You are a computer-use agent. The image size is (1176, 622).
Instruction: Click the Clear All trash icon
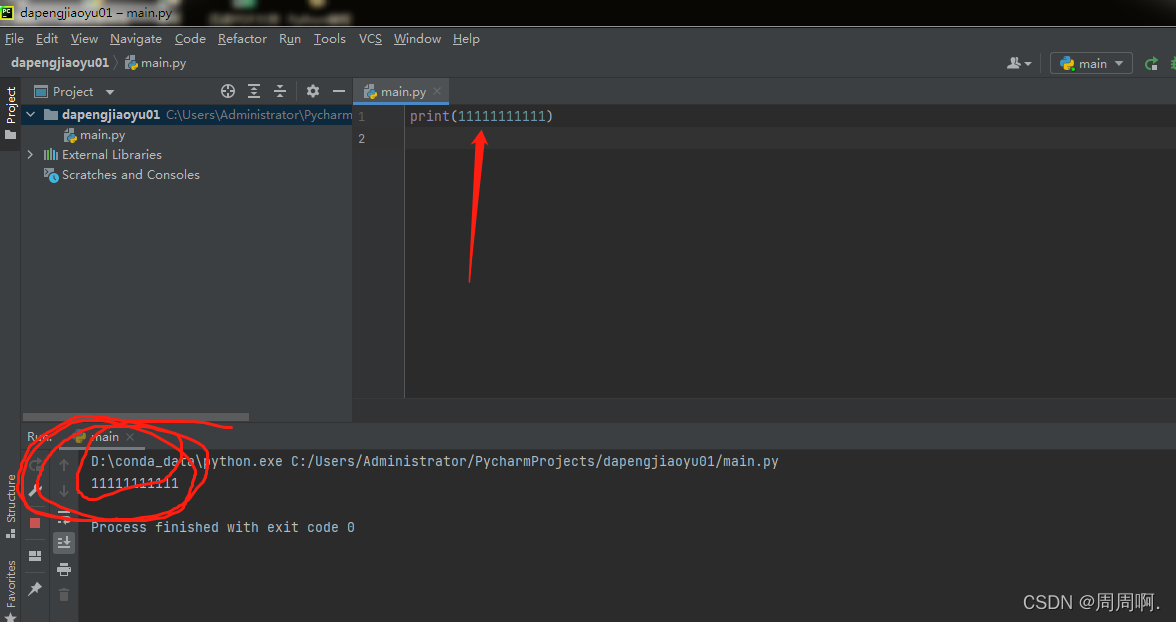click(x=64, y=595)
